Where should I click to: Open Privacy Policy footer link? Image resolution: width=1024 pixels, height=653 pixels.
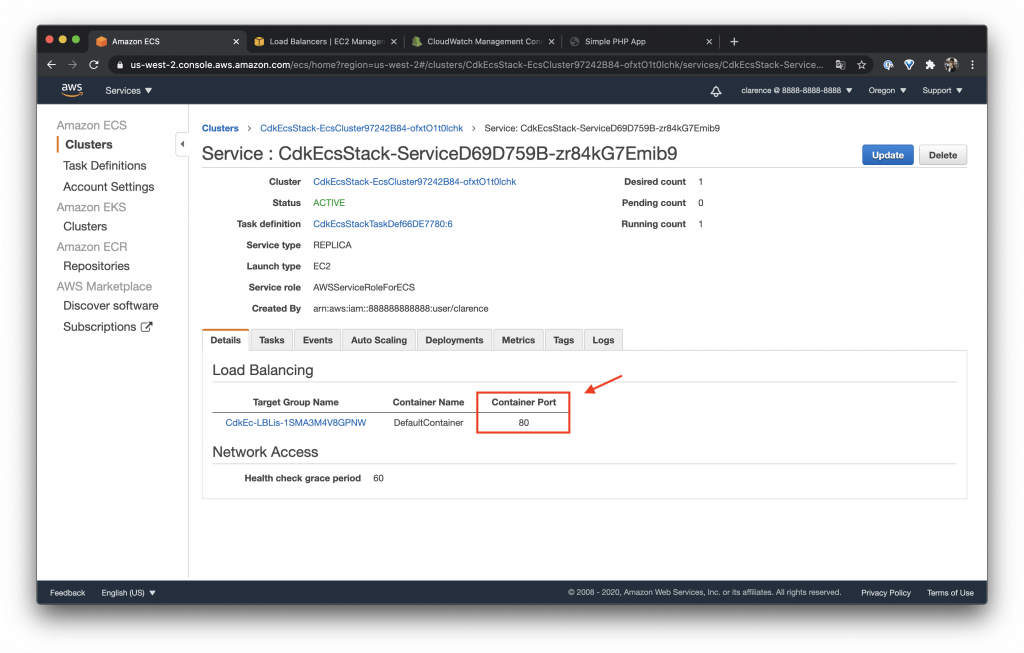[x=886, y=593]
